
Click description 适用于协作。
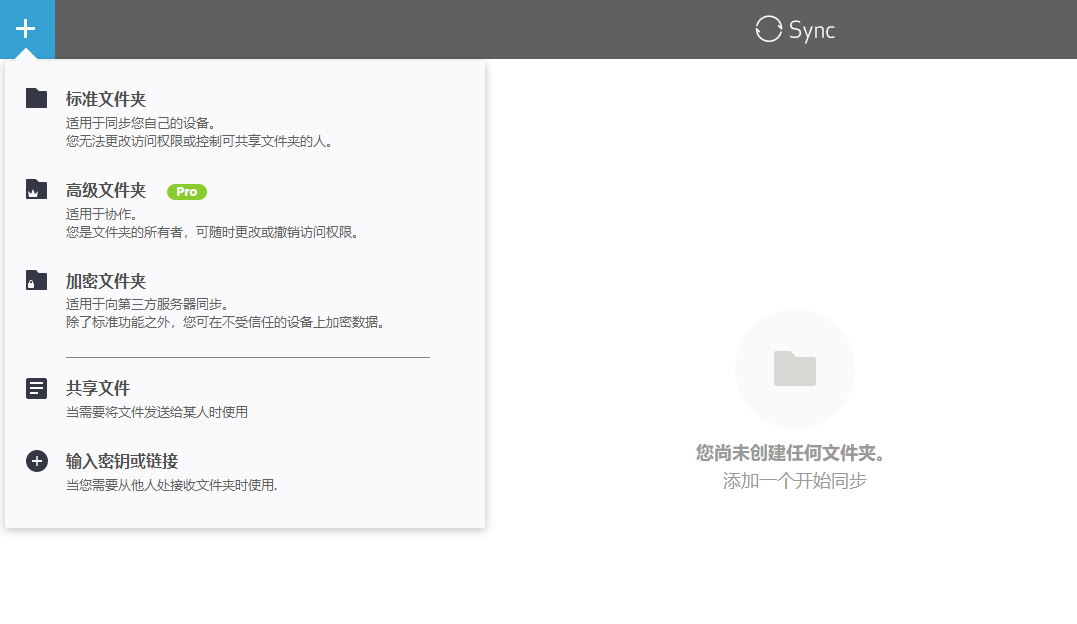click(x=102, y=214)
